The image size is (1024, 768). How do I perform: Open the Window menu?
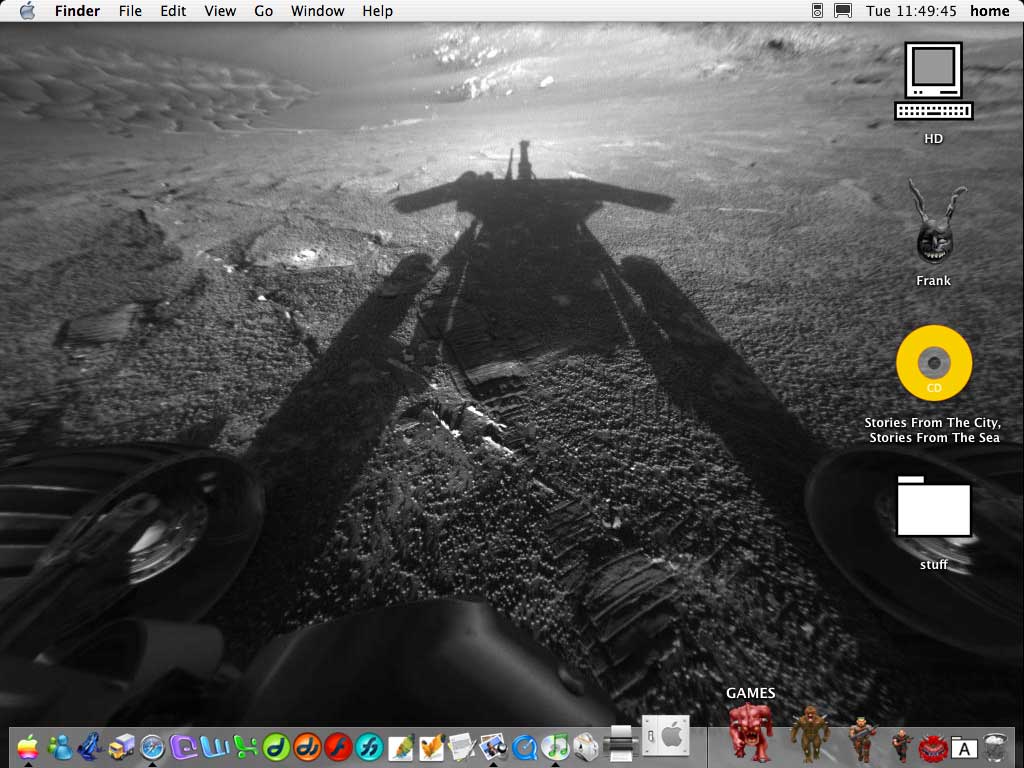317,11
